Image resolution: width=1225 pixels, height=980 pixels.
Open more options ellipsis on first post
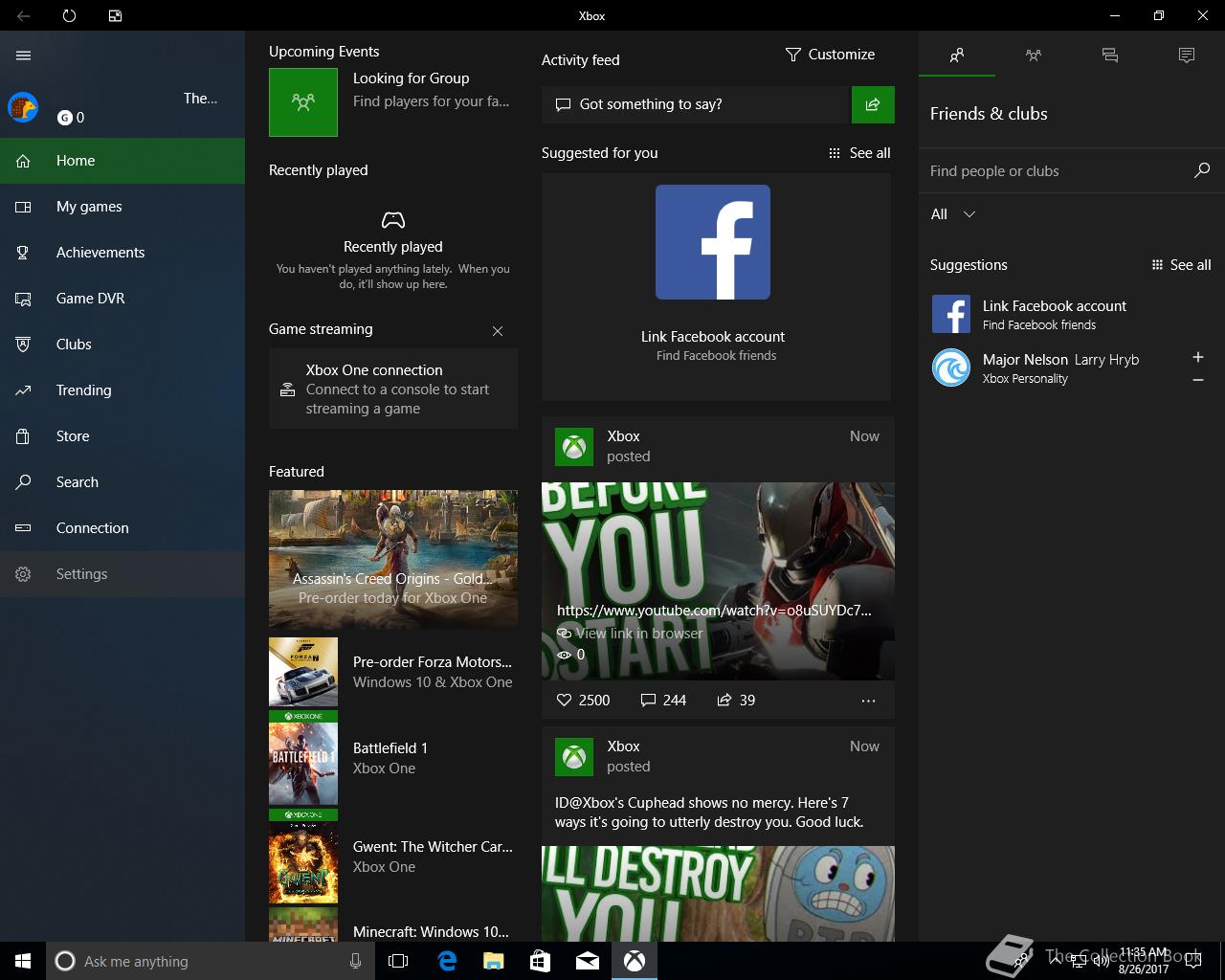point(868,701)
